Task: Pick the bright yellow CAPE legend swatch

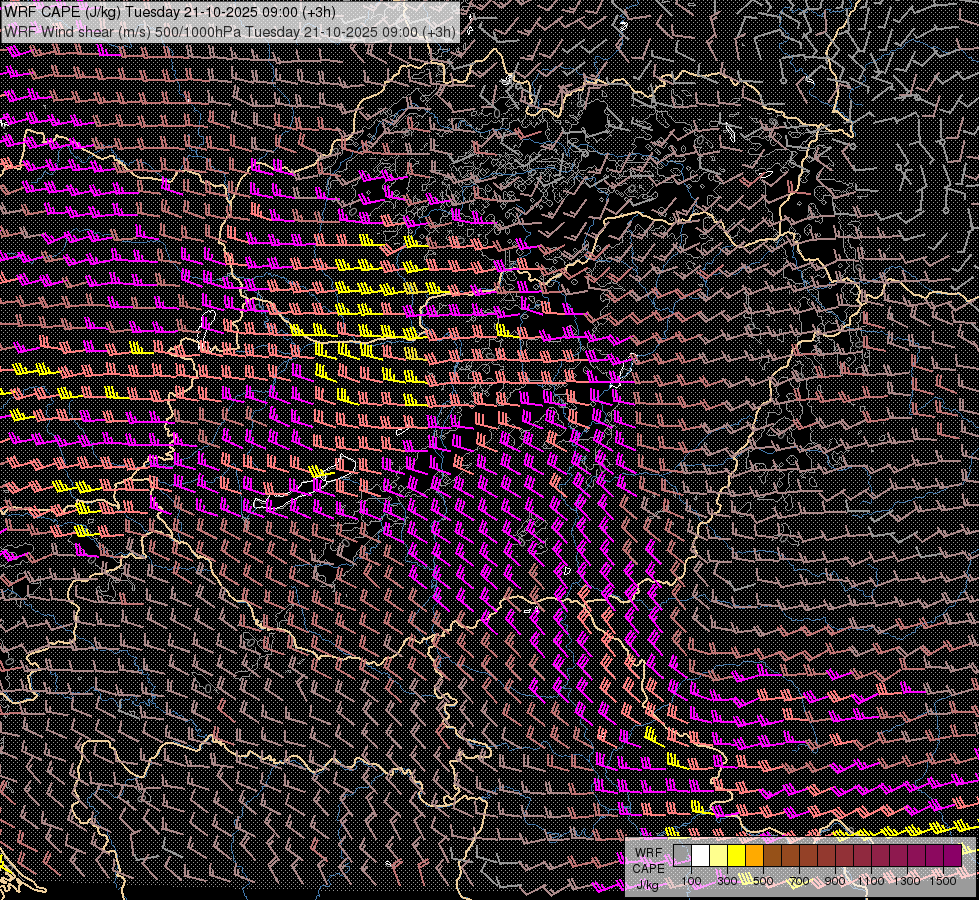Action: pos(737,856)
